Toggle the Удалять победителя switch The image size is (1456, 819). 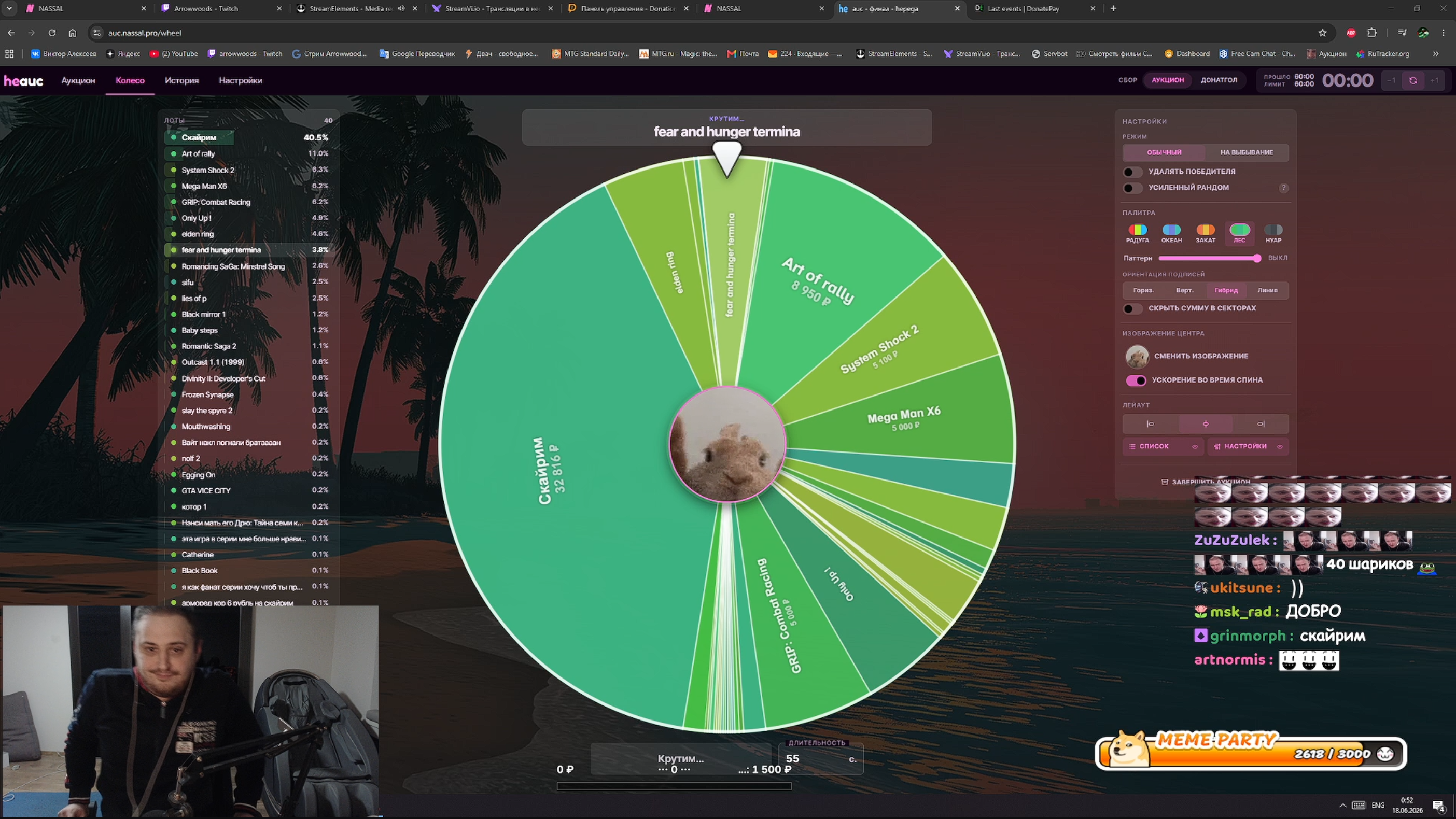(1132, 172)
